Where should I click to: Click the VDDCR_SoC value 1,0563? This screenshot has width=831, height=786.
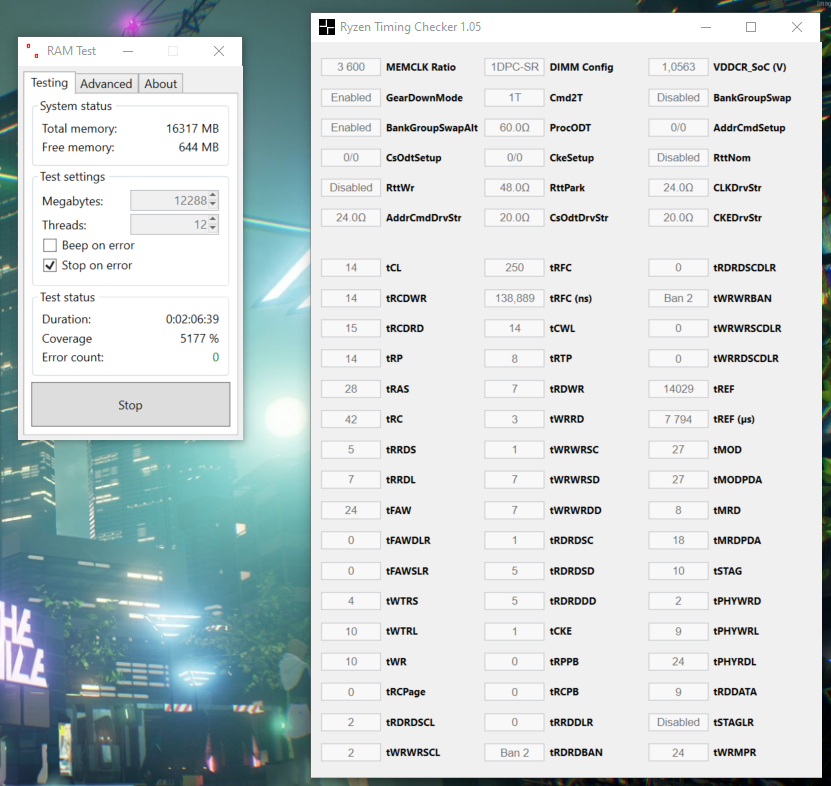(x=678, y=67)
